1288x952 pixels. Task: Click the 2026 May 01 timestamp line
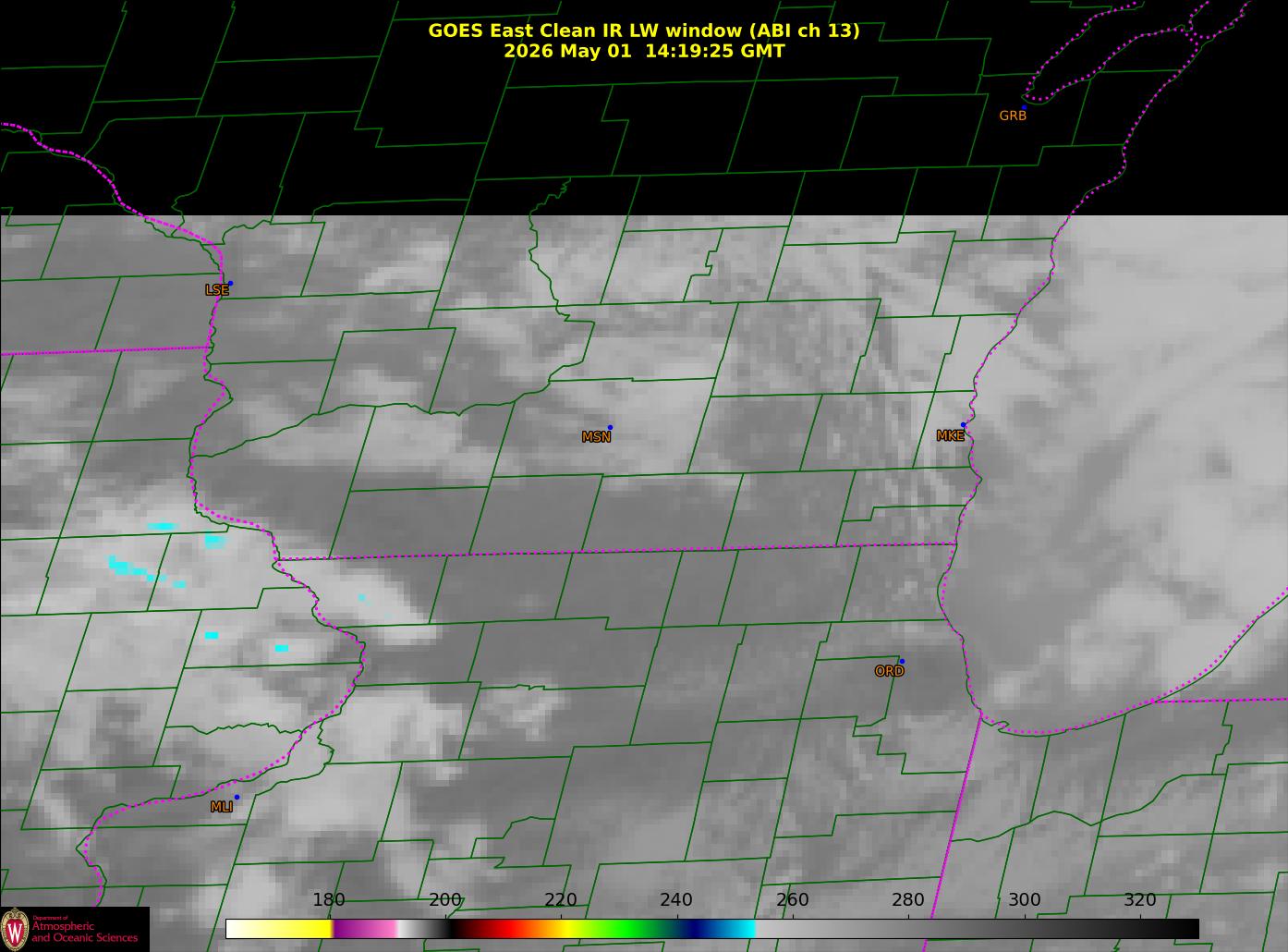pos(644,51)
